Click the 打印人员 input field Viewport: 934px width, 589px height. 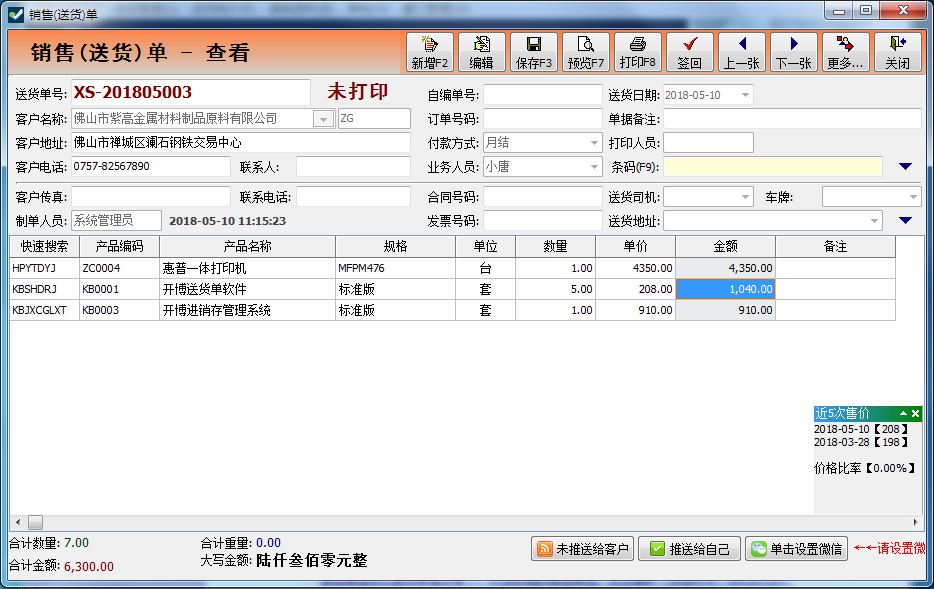[708, 143]
